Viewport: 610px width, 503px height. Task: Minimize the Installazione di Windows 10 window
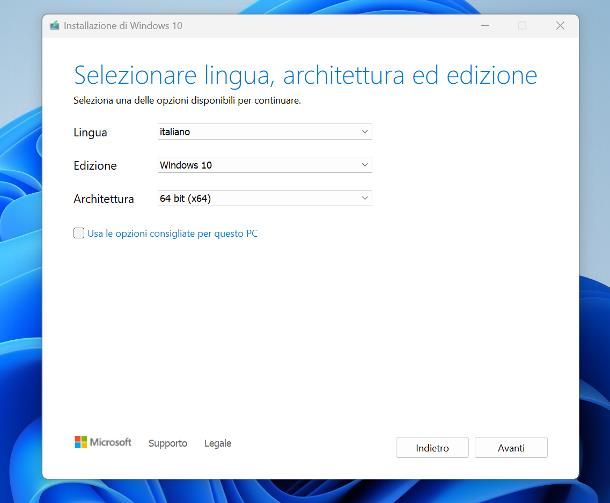pyautogui.click(x=485, y=26)
